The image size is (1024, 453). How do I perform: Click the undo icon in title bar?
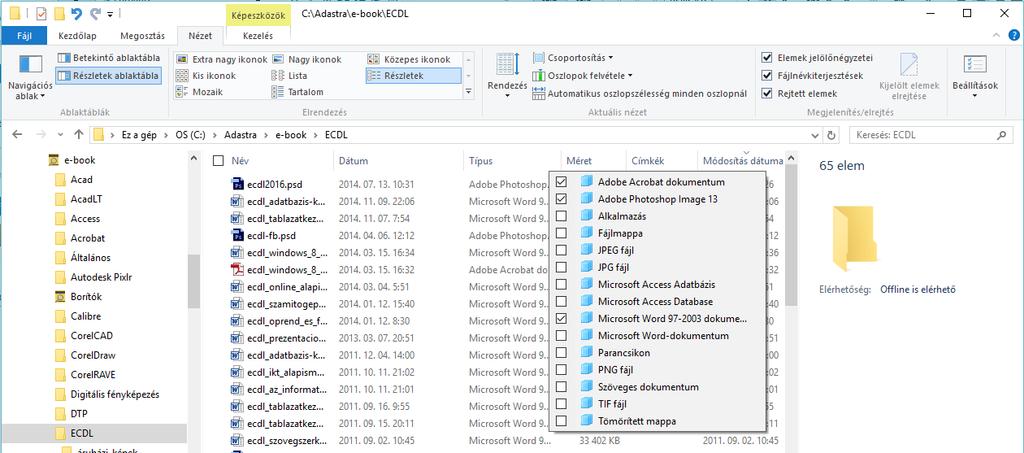click(76, 13)
